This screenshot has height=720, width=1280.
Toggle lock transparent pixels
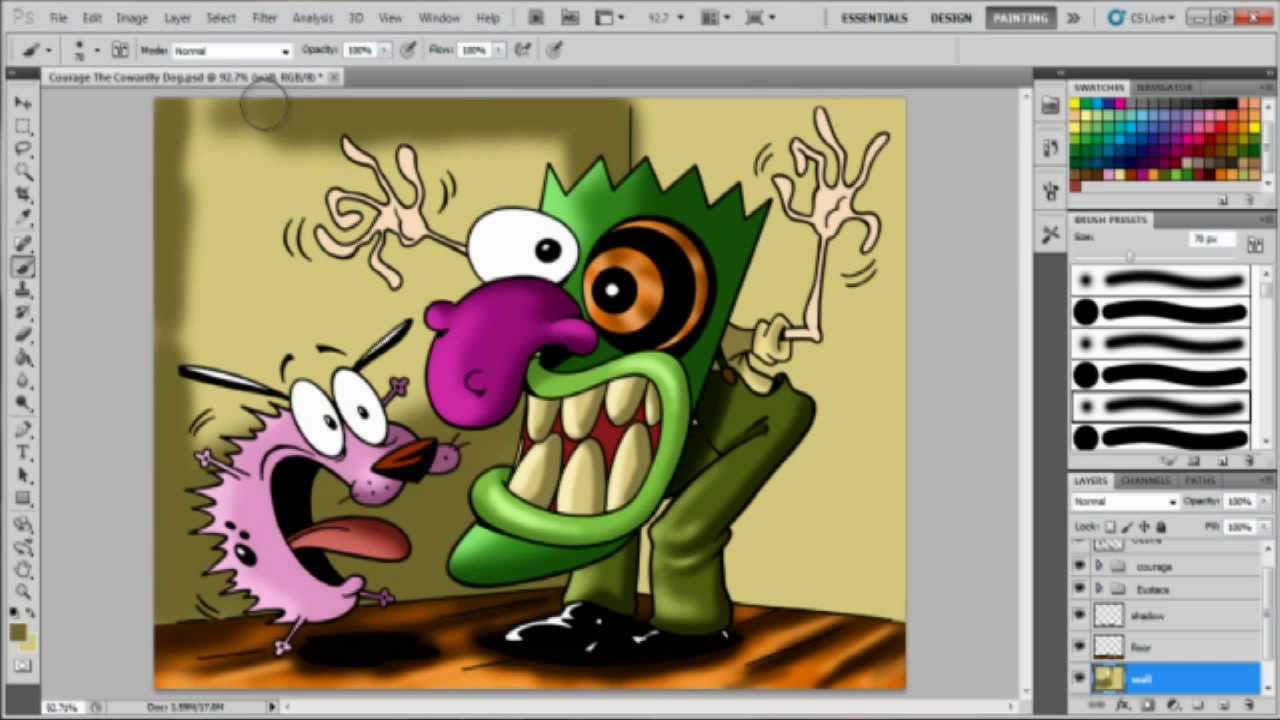click(1112, 526)
